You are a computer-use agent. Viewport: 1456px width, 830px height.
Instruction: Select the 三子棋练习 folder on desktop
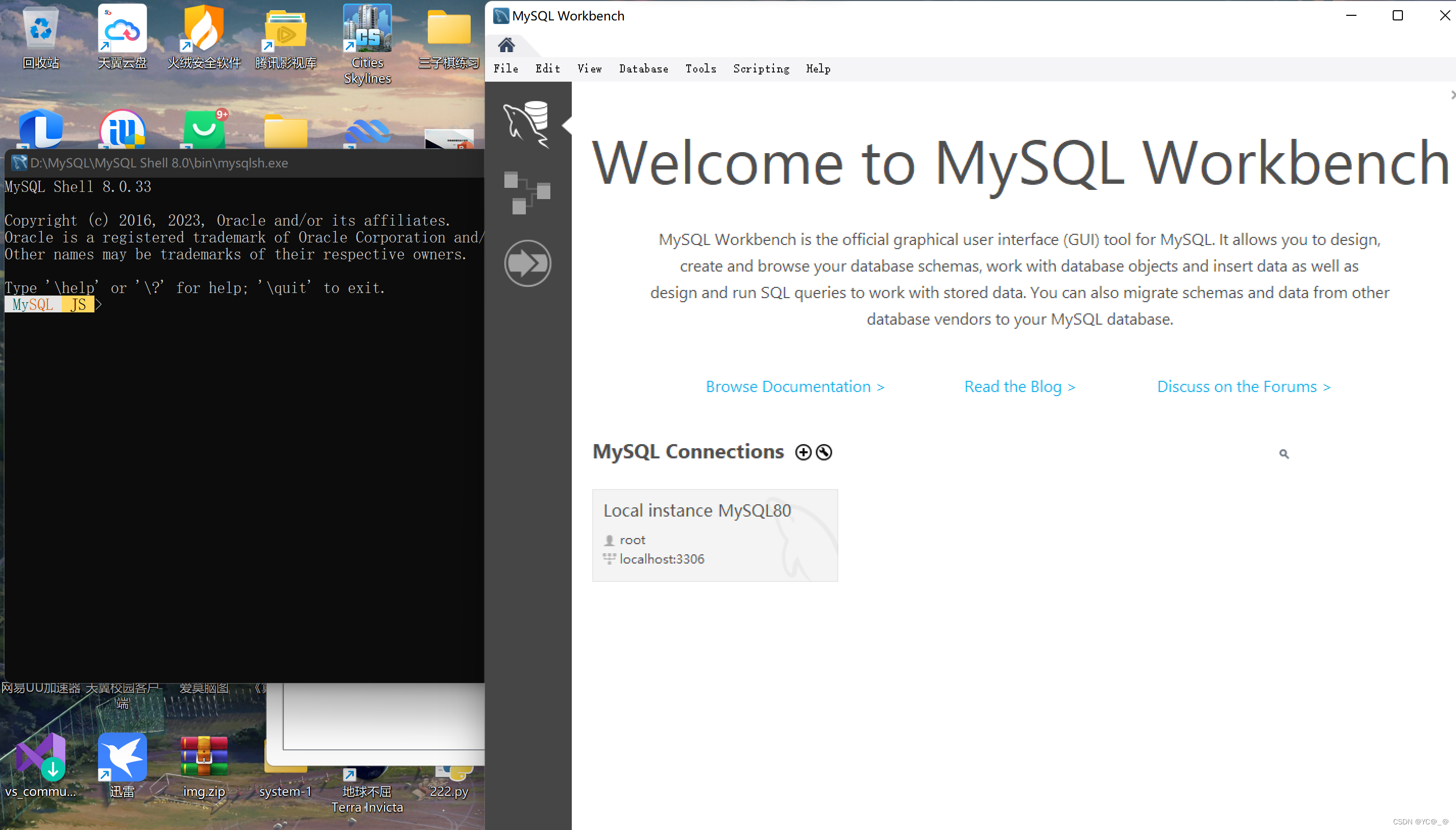[x=449, y=38]
